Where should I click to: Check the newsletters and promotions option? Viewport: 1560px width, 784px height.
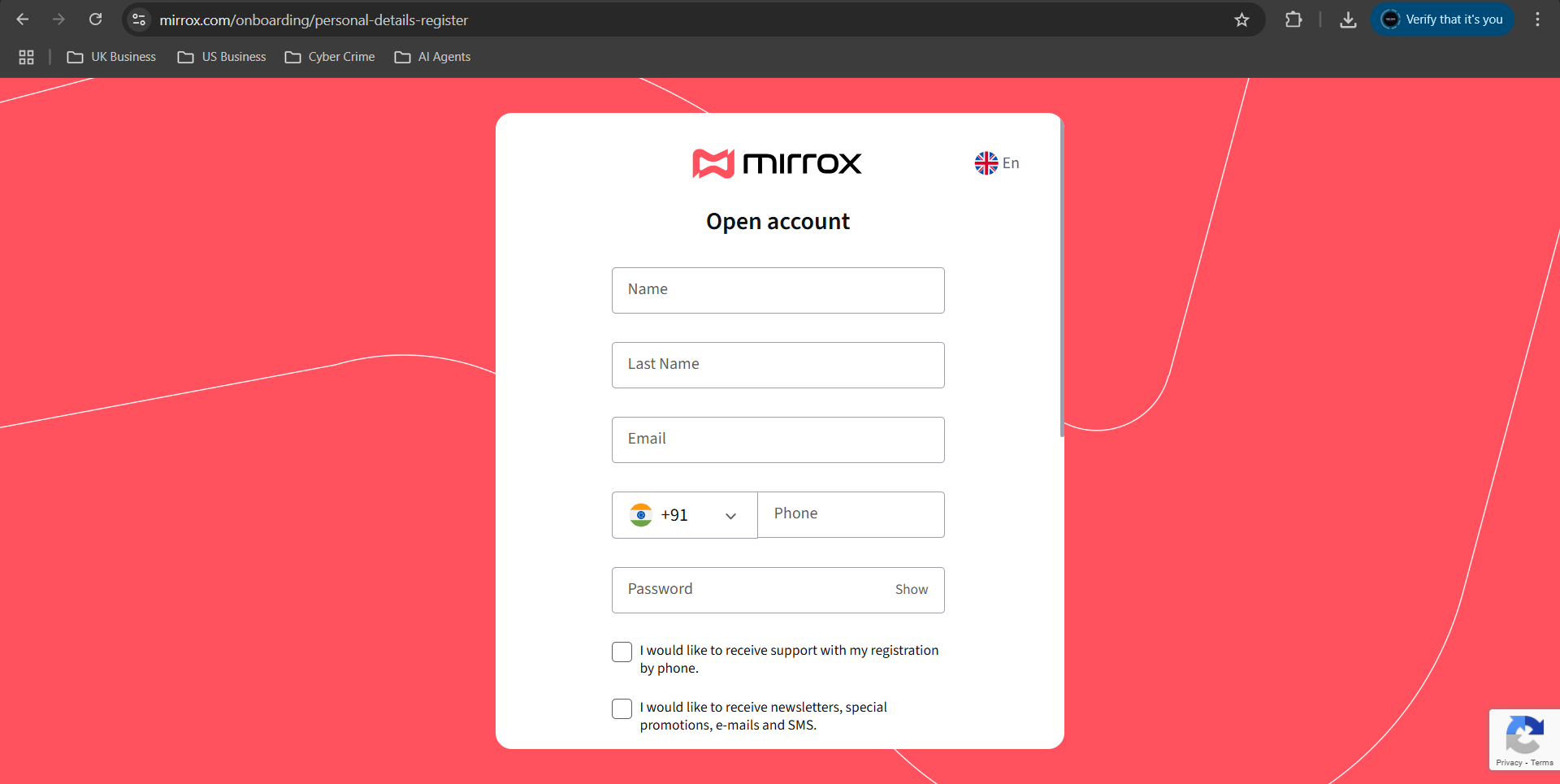[621, 708]
